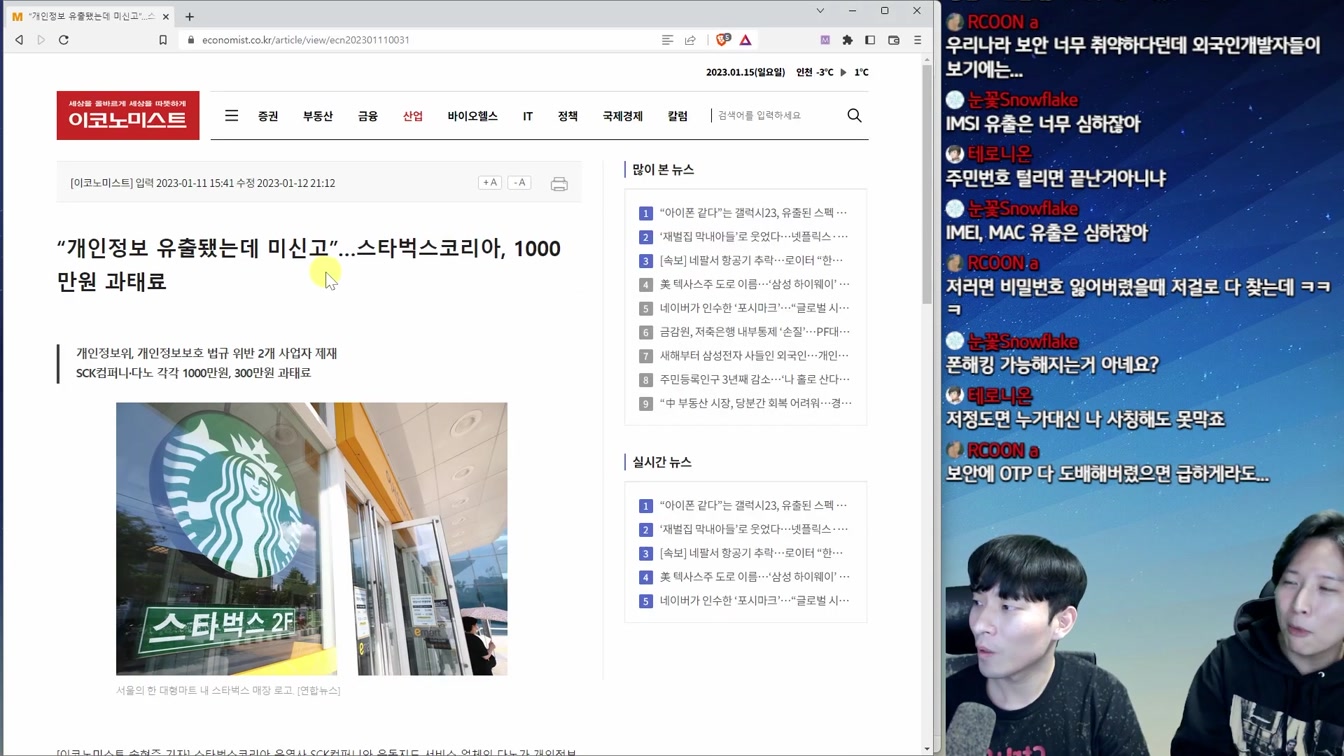Select the 산업 menu item
1344x756 pixels.
coord(413,116)
